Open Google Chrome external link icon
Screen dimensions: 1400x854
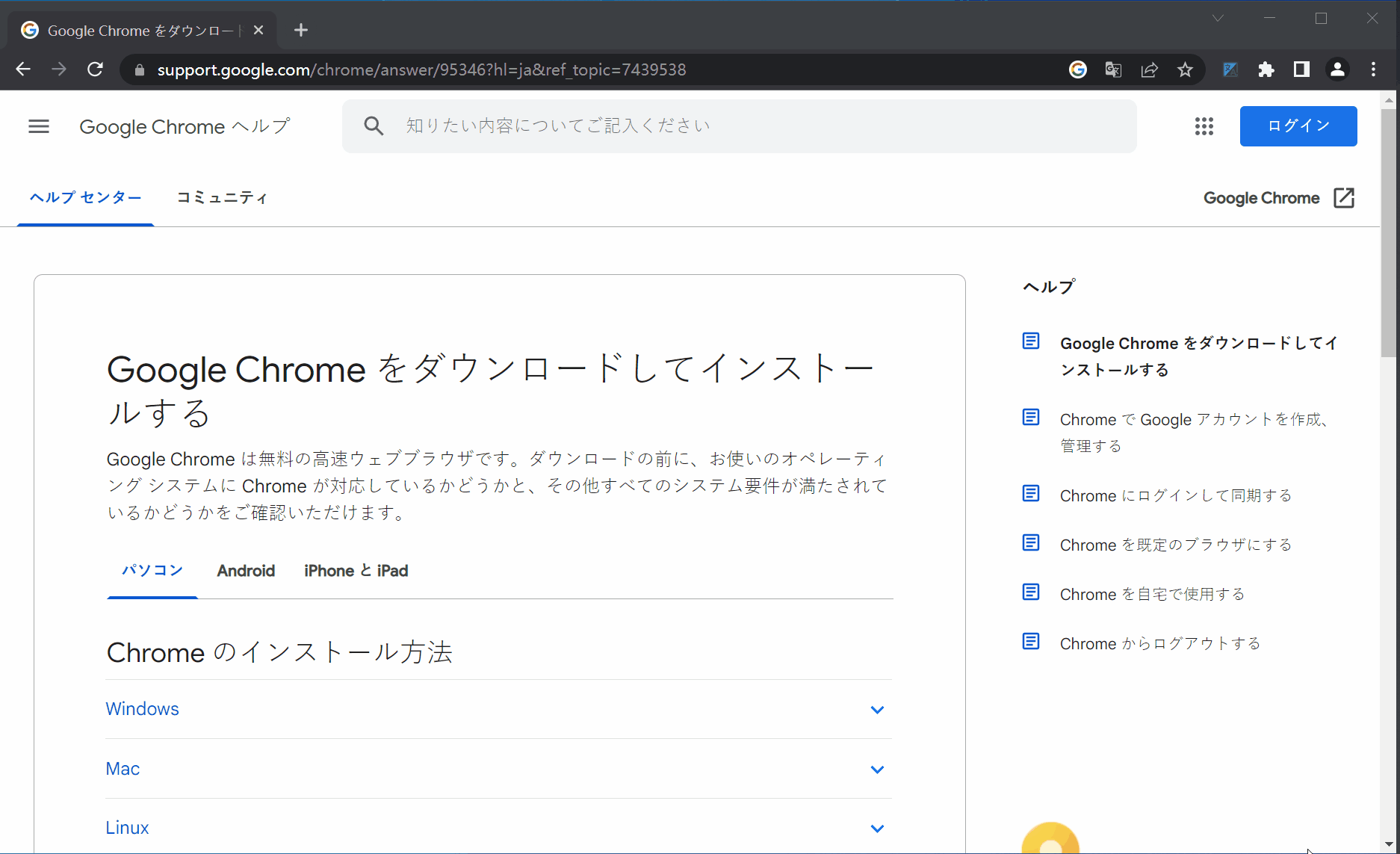pyautogui.click(x=1343, y=198)
